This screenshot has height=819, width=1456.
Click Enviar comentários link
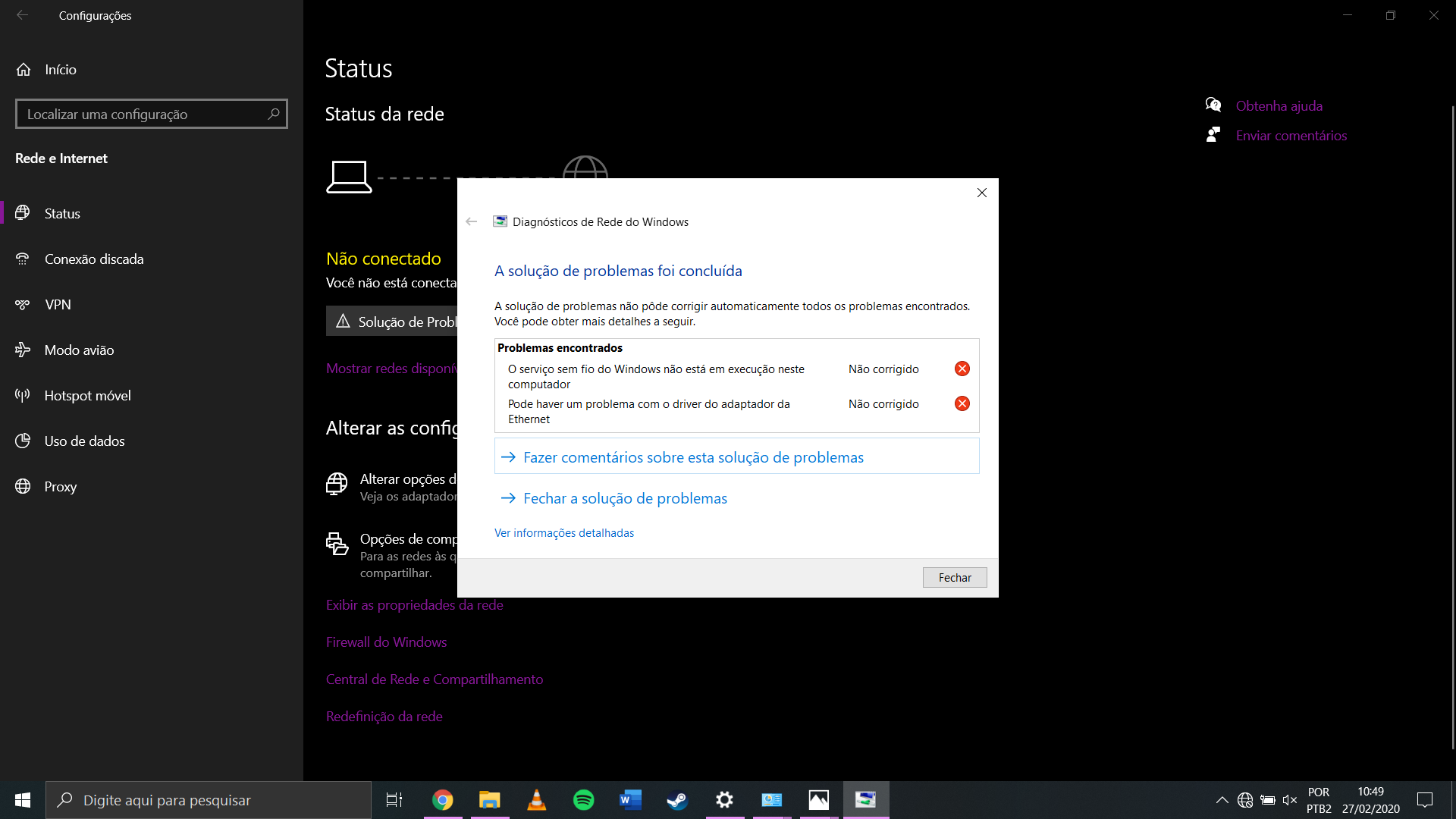1291,136
